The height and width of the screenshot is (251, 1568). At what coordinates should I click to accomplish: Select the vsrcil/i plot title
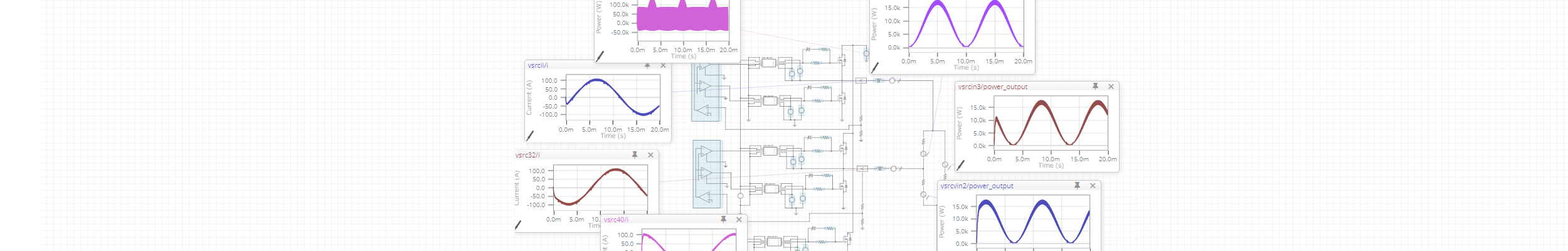point(538,65)
